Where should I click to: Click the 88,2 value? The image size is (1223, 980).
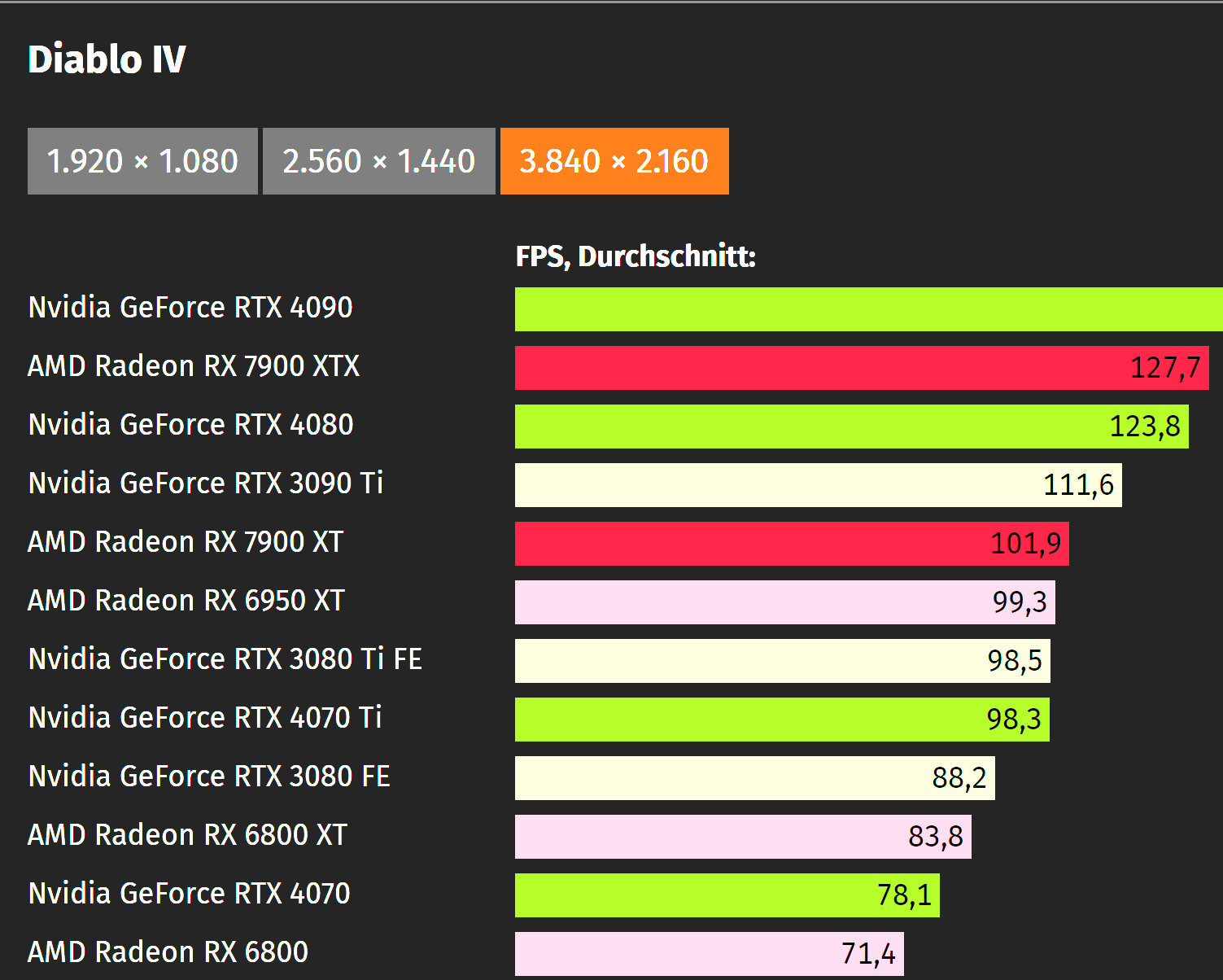click(959, 778)
